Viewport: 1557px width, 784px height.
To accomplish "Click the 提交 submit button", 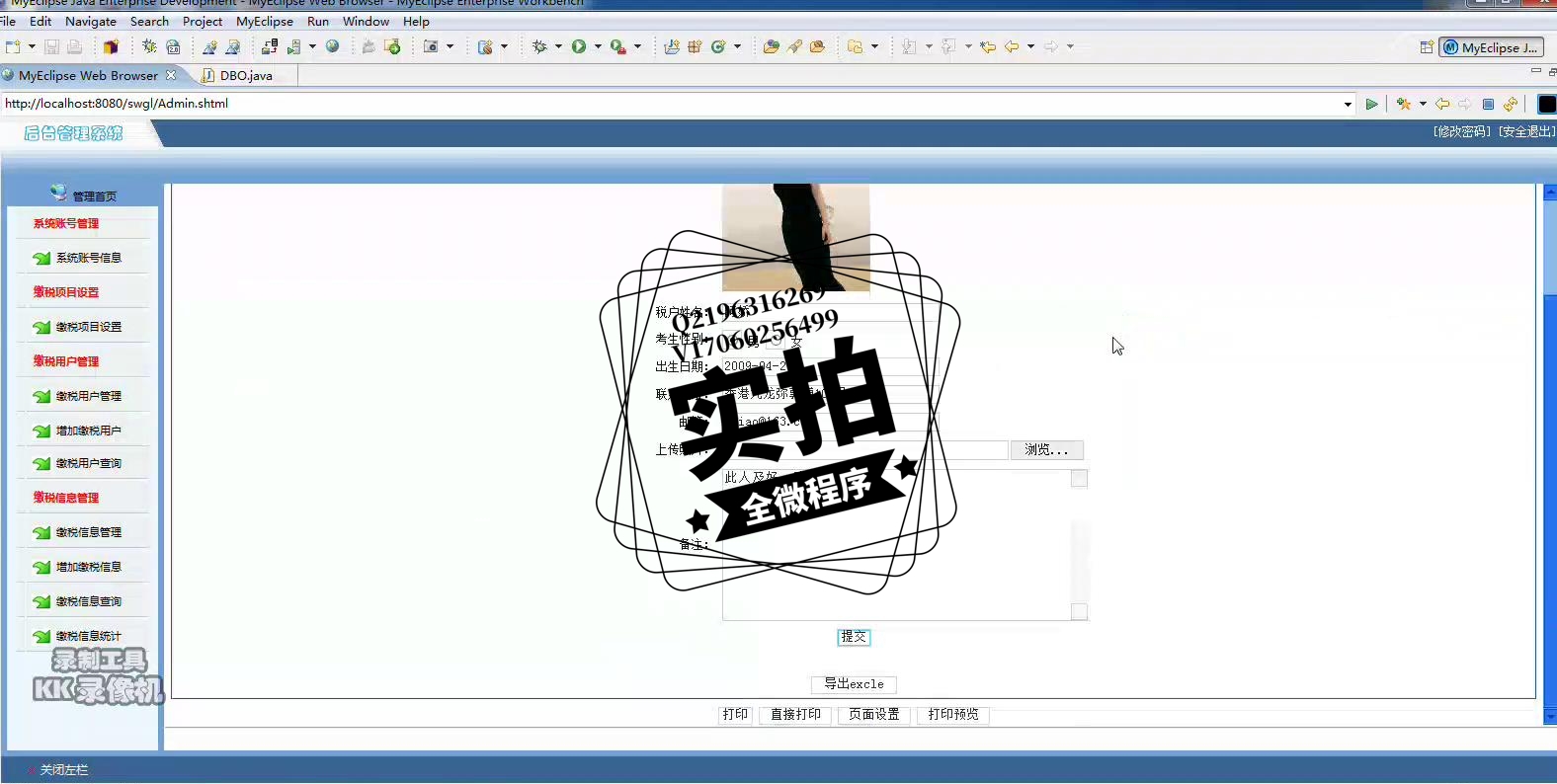I will point(854,637).
